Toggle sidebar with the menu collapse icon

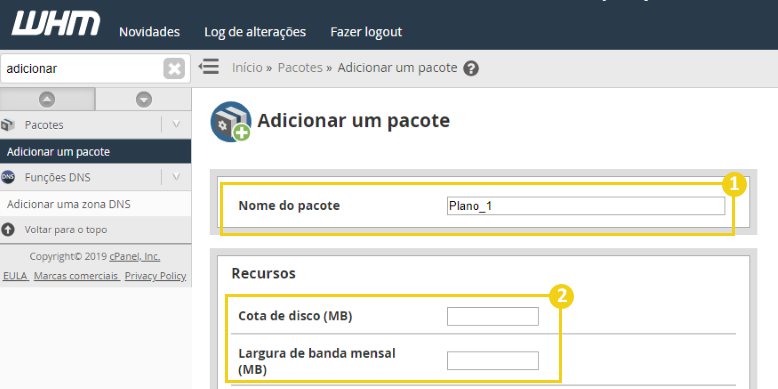click(209, 66)
